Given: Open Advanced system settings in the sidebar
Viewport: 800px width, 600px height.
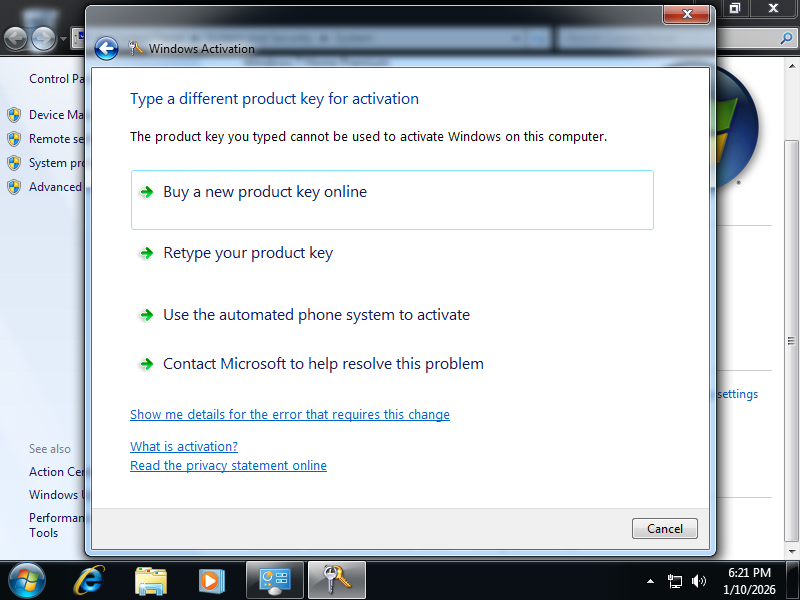Looking at the screenshot, I should point(55,187).
